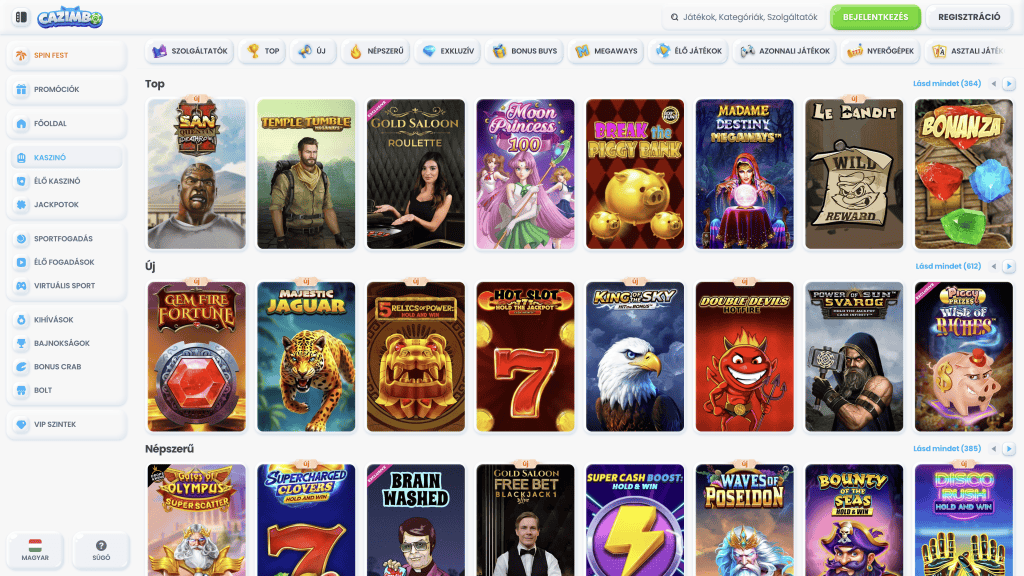The width and height of the screenshot is (1024, 576).
Task: Select the Bonus Buys category tab
Action: (x=524, y=51)
